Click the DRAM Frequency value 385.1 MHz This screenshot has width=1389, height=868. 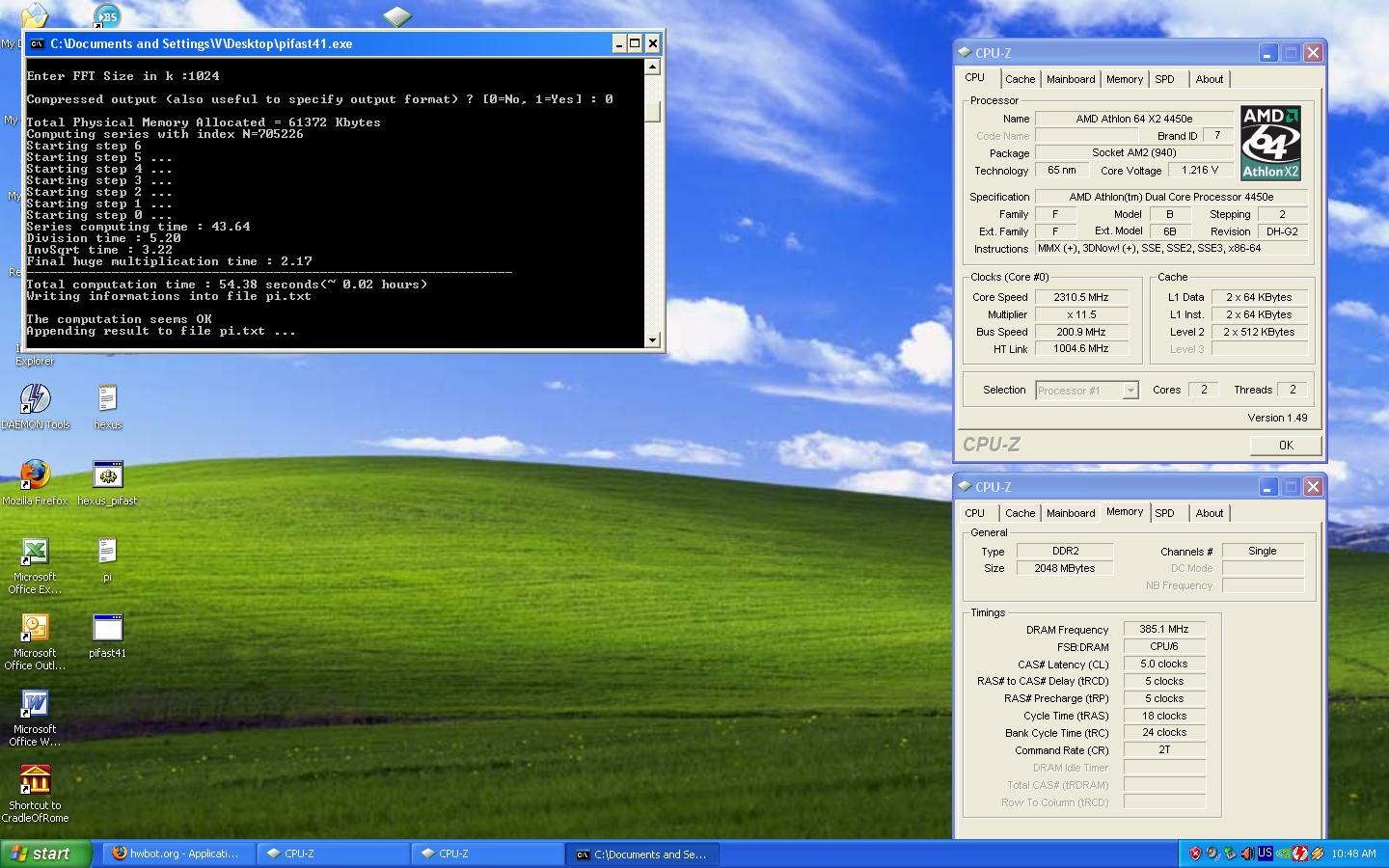click(1164, 629)
